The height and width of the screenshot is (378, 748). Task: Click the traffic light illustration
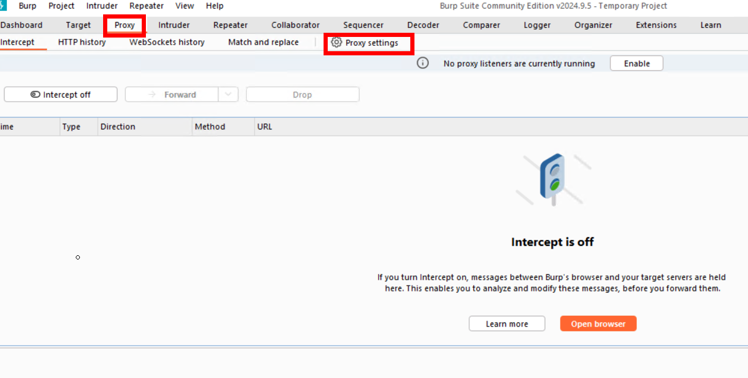[553, 179]
